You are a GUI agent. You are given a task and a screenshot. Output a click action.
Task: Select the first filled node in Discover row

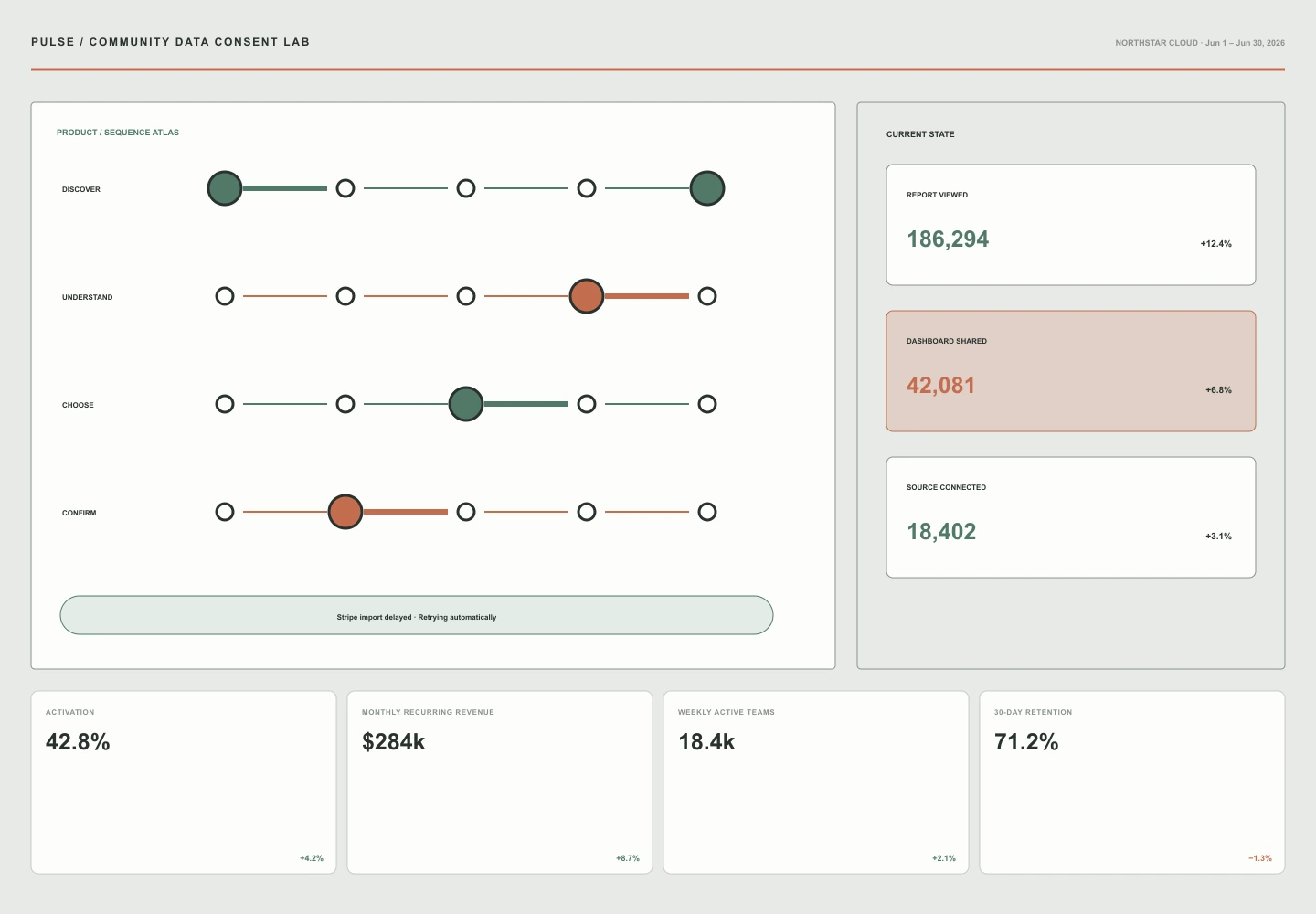225,188
